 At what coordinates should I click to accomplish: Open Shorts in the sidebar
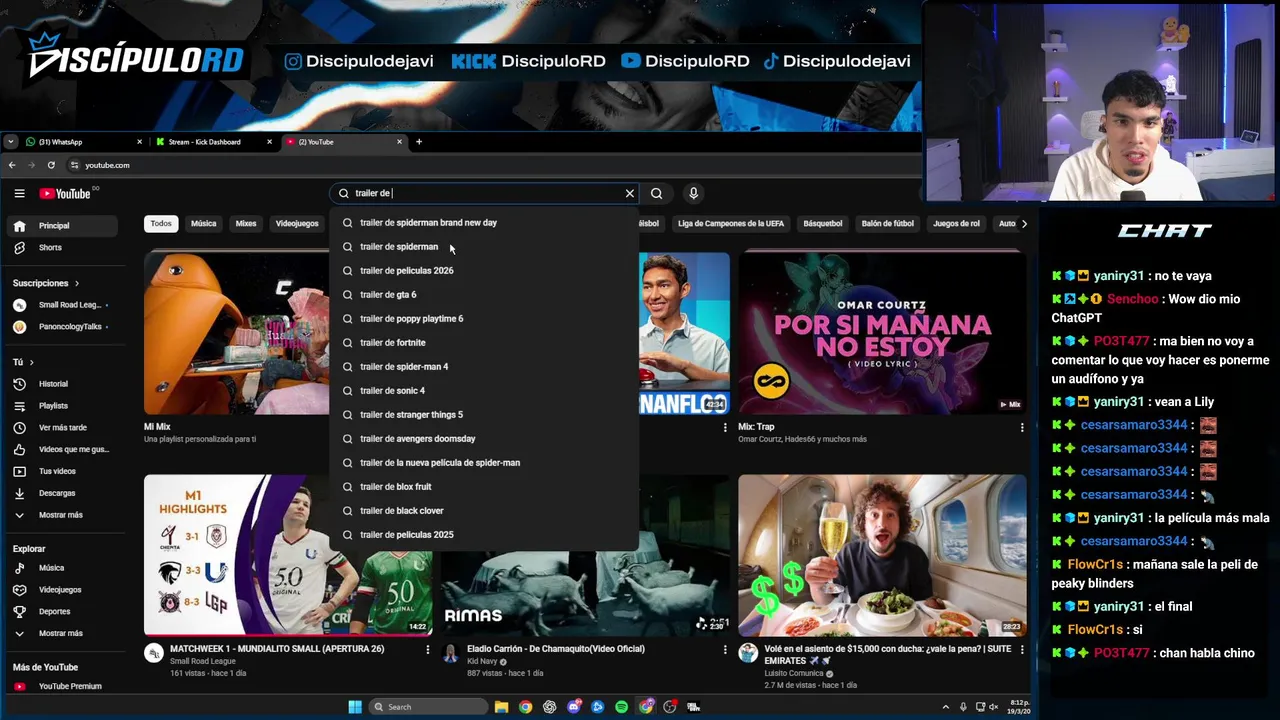[x=64, y=247]
